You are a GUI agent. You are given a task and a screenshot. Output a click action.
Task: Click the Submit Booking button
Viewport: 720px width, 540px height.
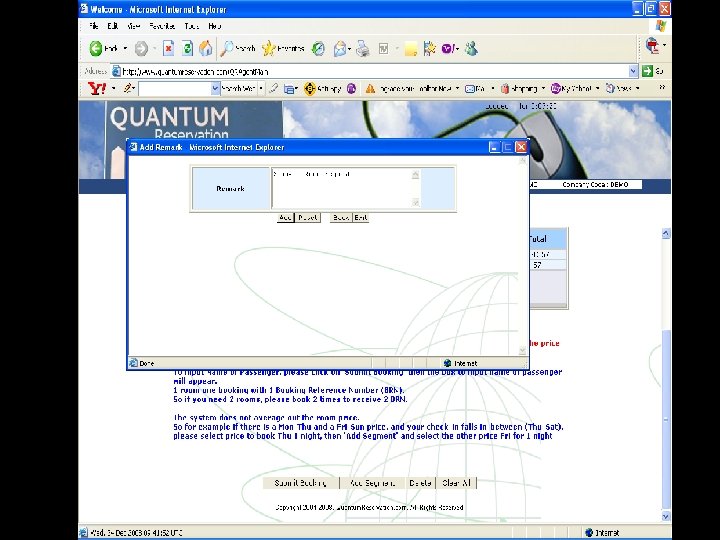pyautogui.click(x=301, y=483)
